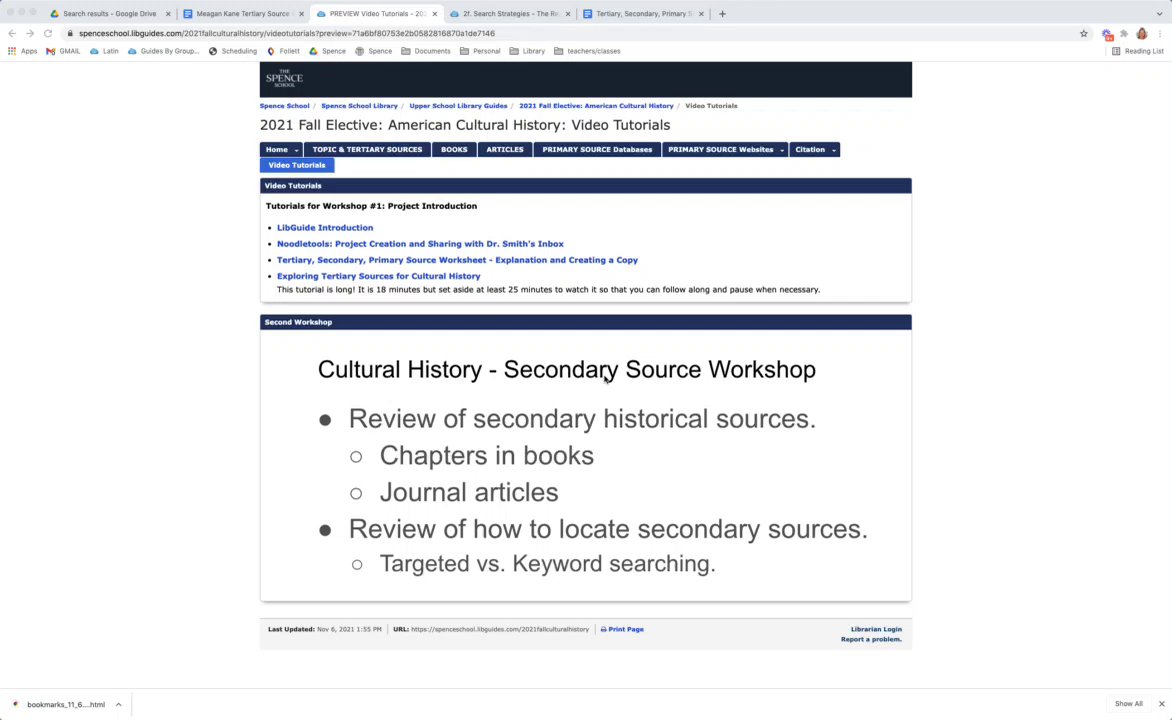Open the Guides By Group bookmark

(164, 51)
